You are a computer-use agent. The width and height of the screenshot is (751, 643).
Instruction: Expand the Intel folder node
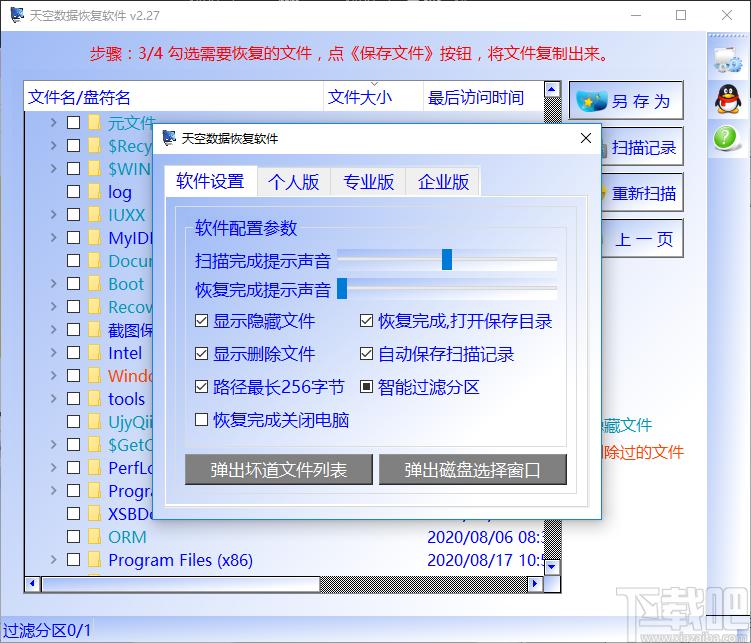[53, 352]
